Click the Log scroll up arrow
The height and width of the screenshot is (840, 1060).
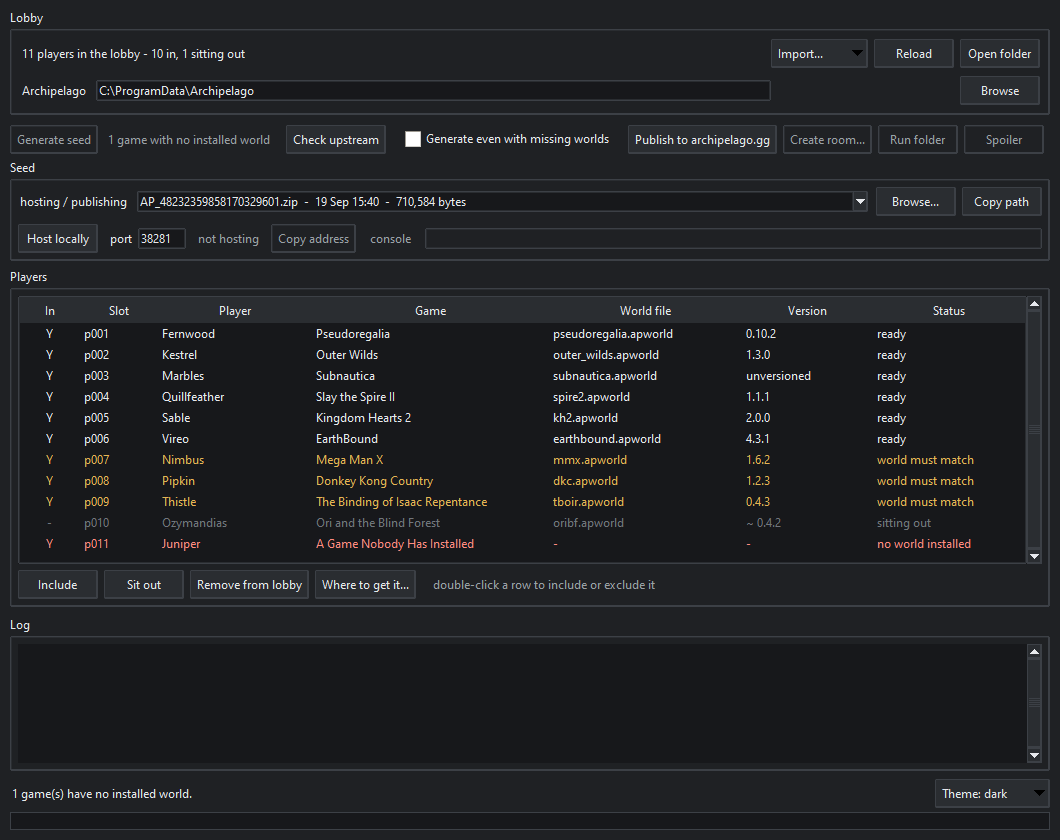pyautogui.click(x=1034, y=651)
